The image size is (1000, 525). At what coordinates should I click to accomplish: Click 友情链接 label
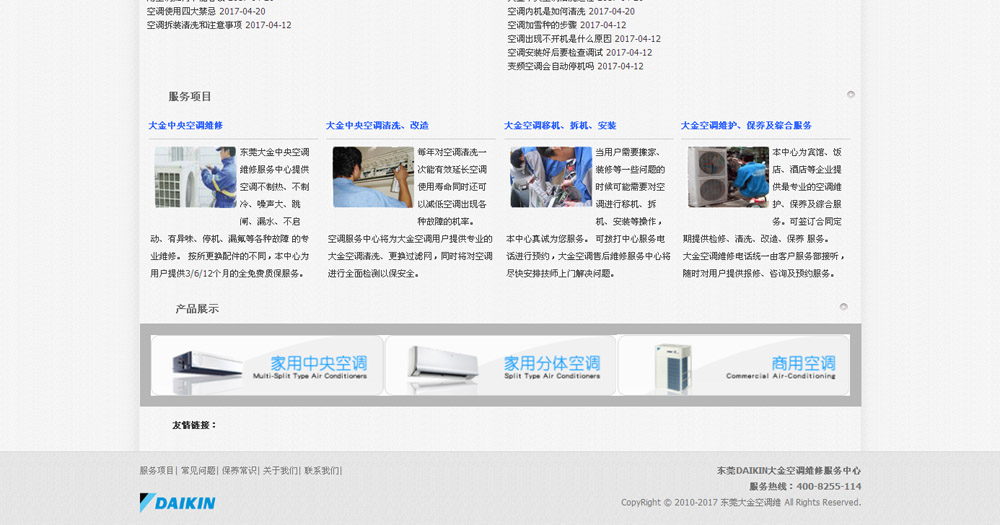coord(194,425)
